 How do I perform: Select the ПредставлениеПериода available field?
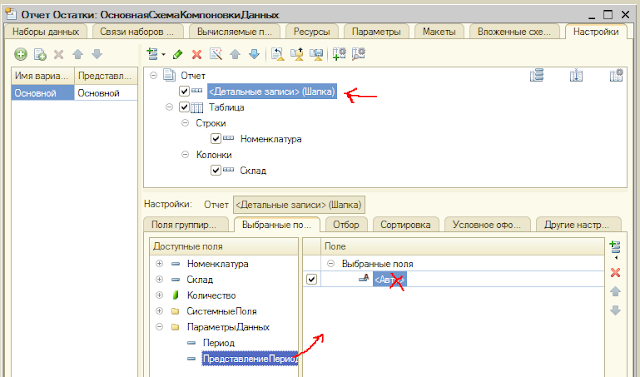(250, 359)
